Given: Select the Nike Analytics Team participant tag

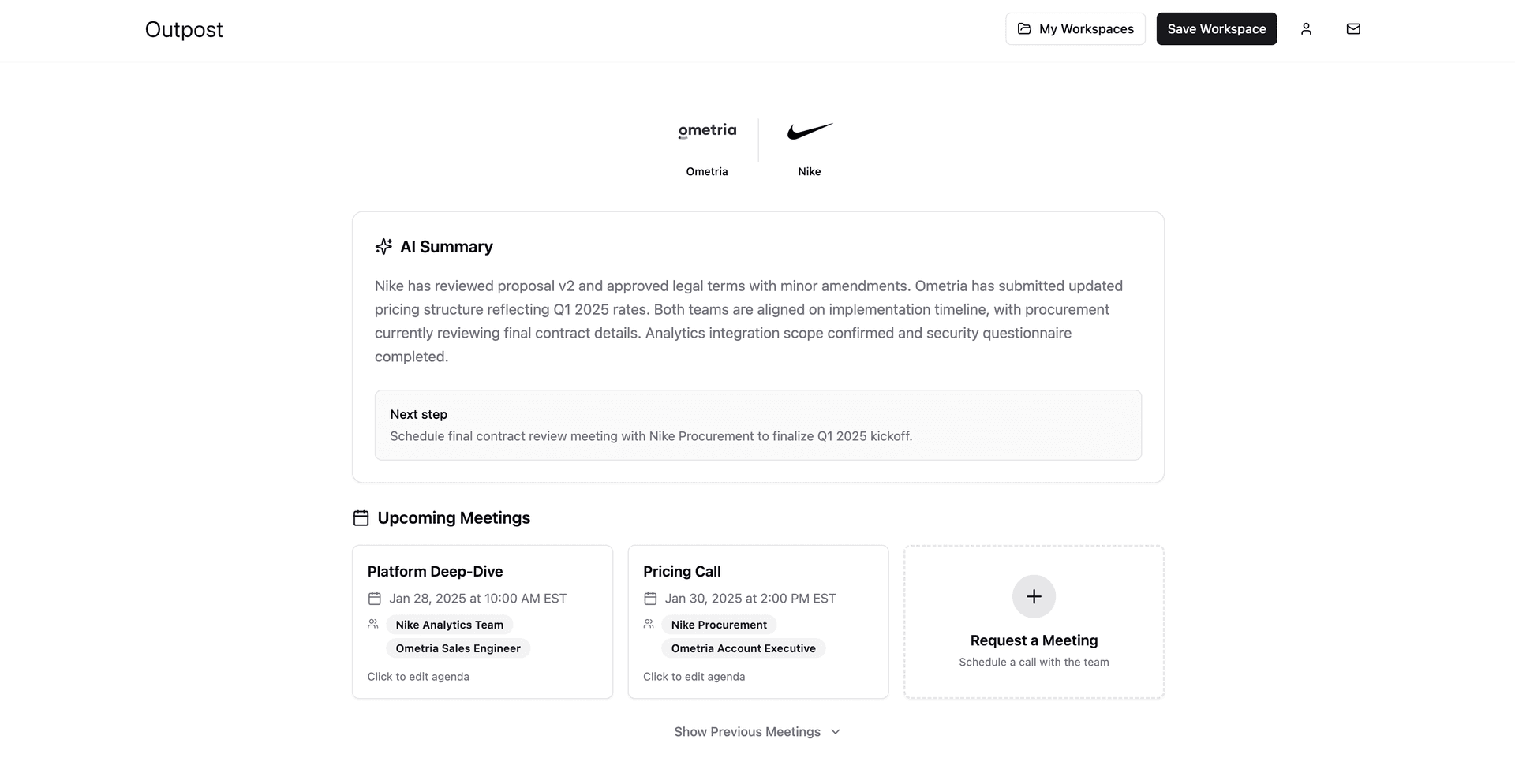Looking at the screenshot, I should coord(449,625).
